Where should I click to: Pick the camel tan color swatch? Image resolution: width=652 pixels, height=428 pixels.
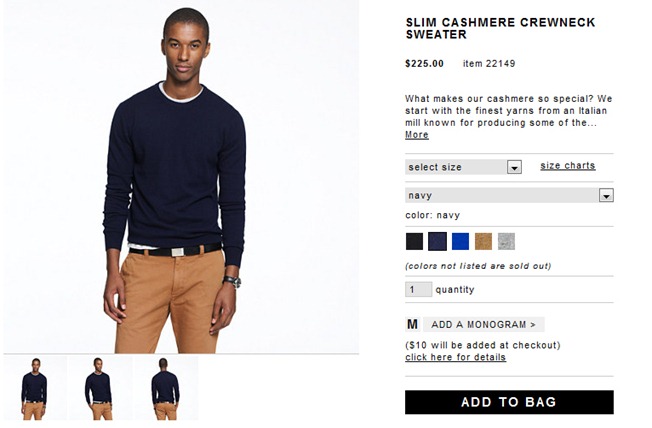483,242
